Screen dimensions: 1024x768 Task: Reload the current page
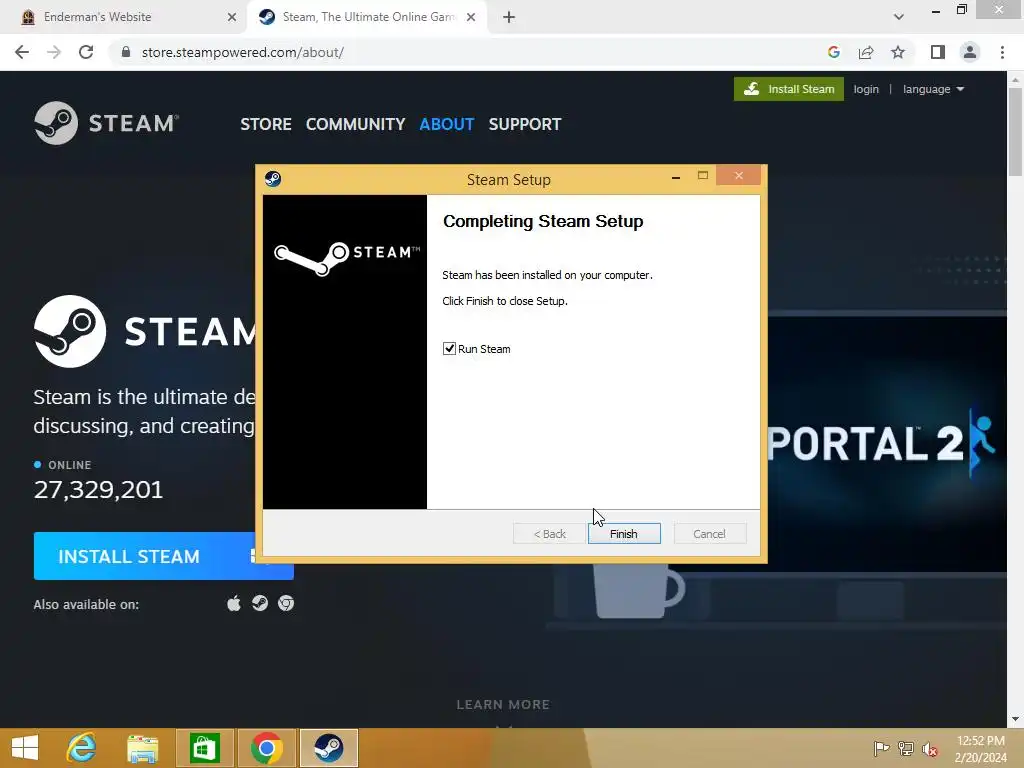[x=86, y=52]
